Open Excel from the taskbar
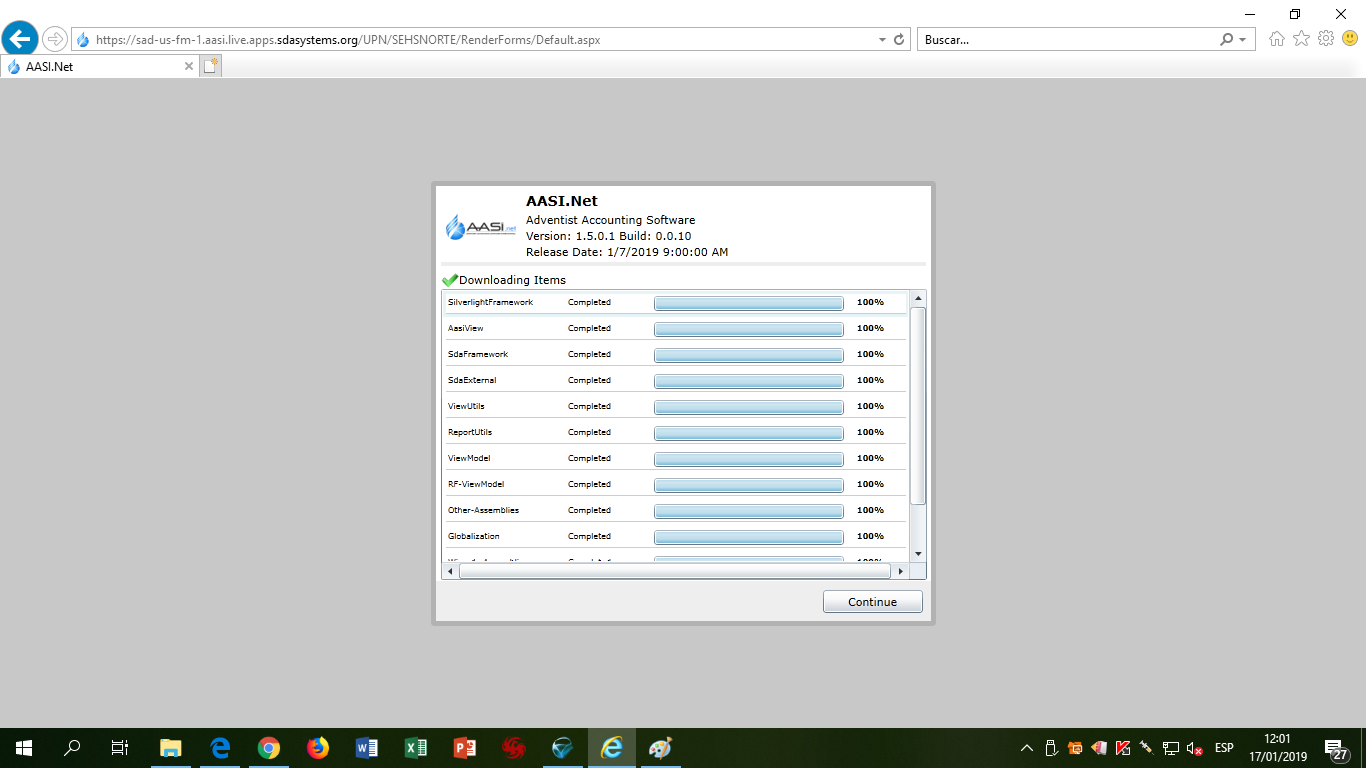Image resolution: width=1366 pixels, height=768 pixels. tap(415, 747)
